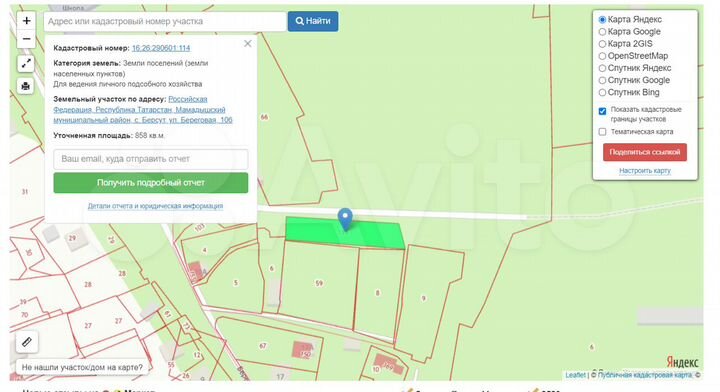Select OpenStreetMap radio option
Image resolution: width=720 pixels, height=392 pixels.
coord(602,56)
